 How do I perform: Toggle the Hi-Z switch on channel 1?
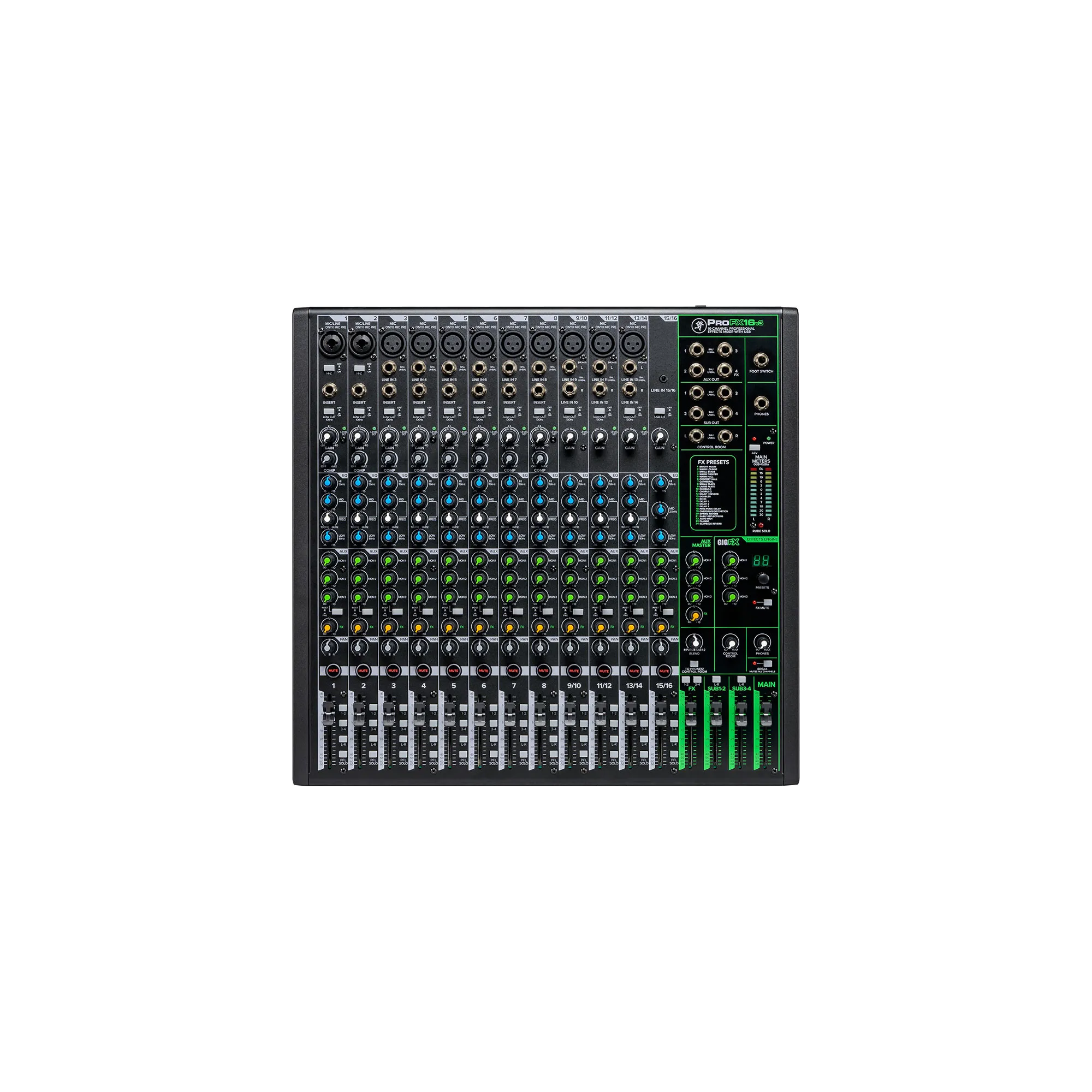coord(329,368)
